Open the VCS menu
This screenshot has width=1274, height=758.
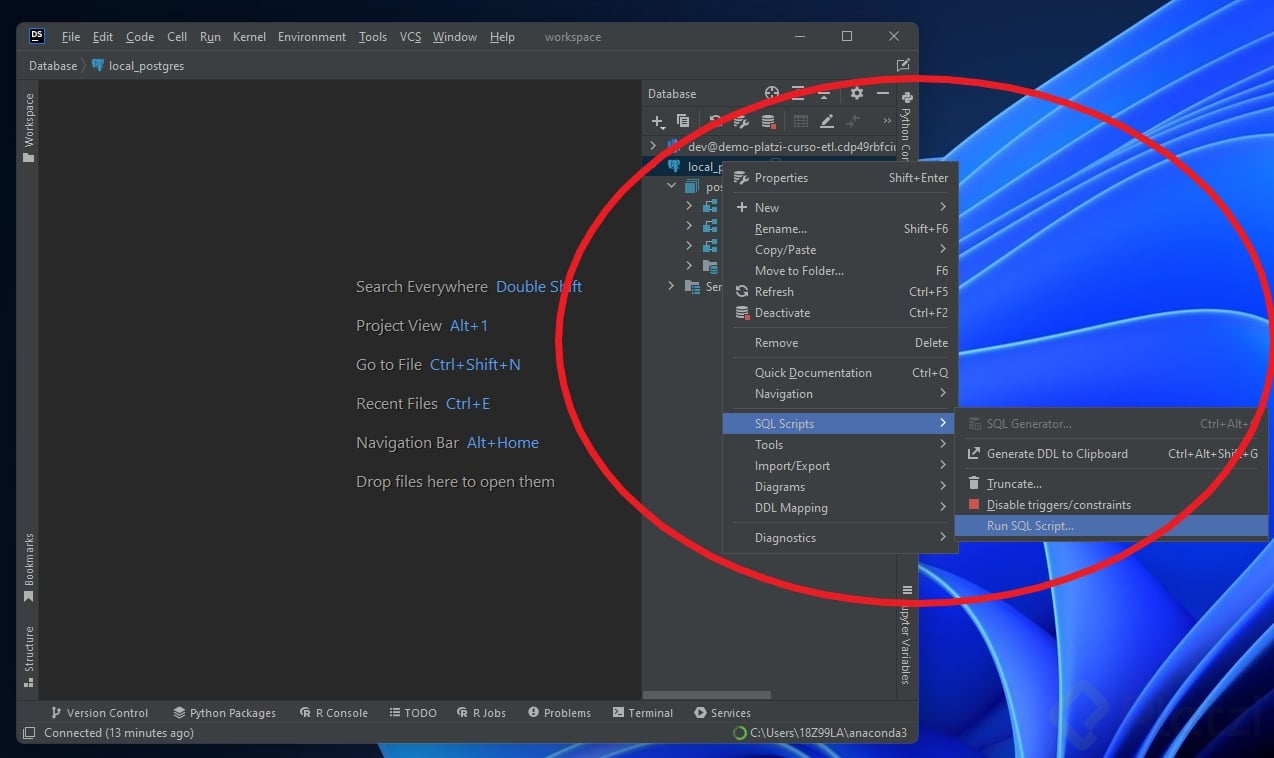(x=410, y=36)
